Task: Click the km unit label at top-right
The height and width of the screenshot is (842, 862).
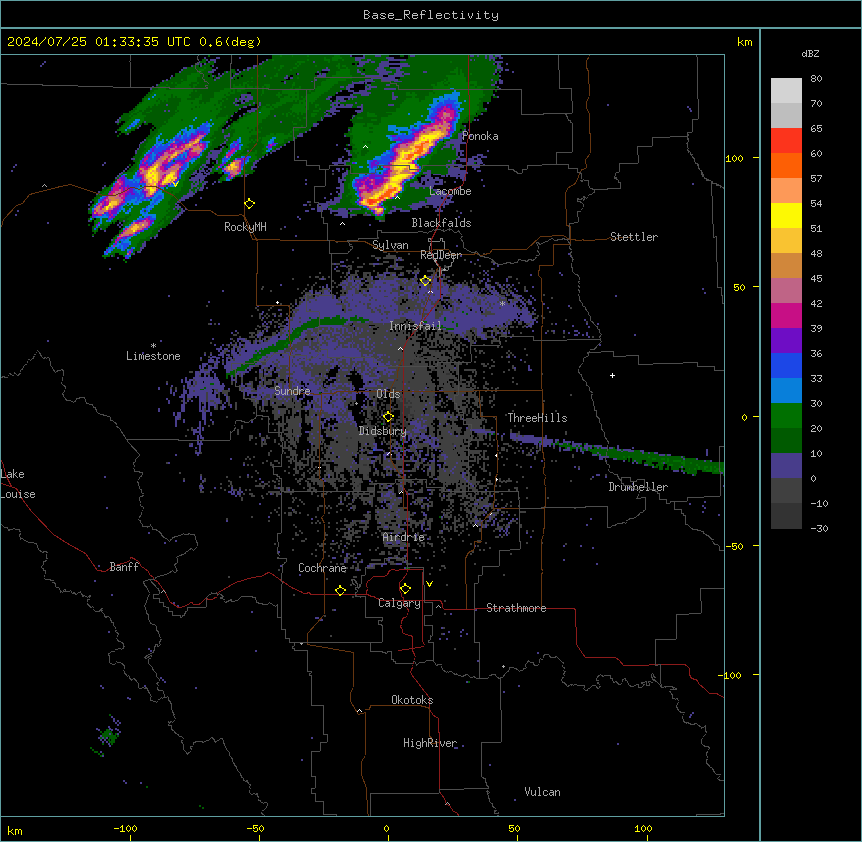Action: [744, 42]
